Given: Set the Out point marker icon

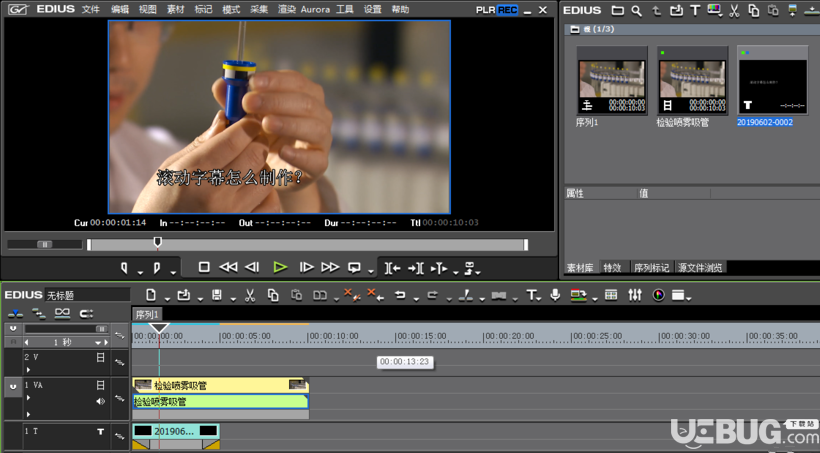Looking at the screenshot, I should 157,268.
